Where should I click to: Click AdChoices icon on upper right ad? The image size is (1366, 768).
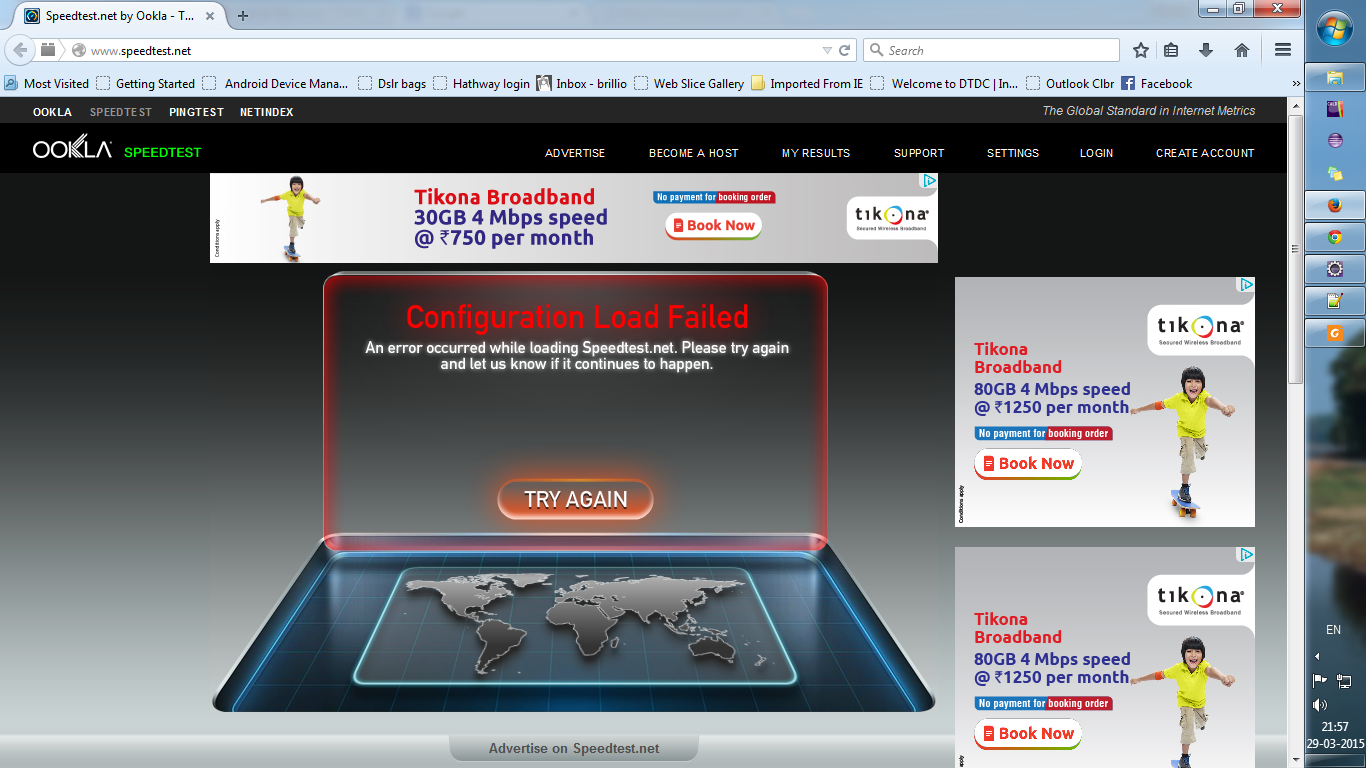pos(1246,285)
